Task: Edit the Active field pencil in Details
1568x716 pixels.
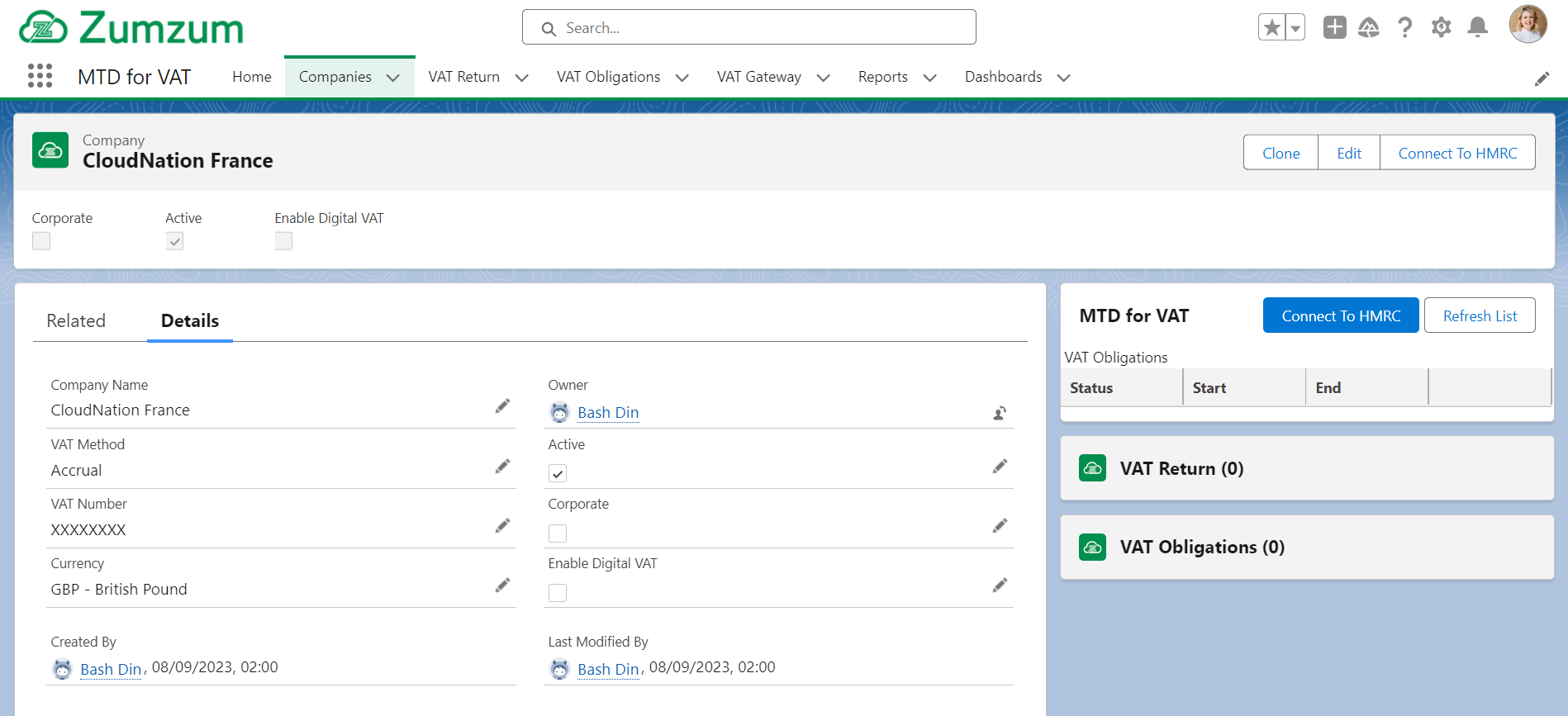Action: click(1000, 467)
